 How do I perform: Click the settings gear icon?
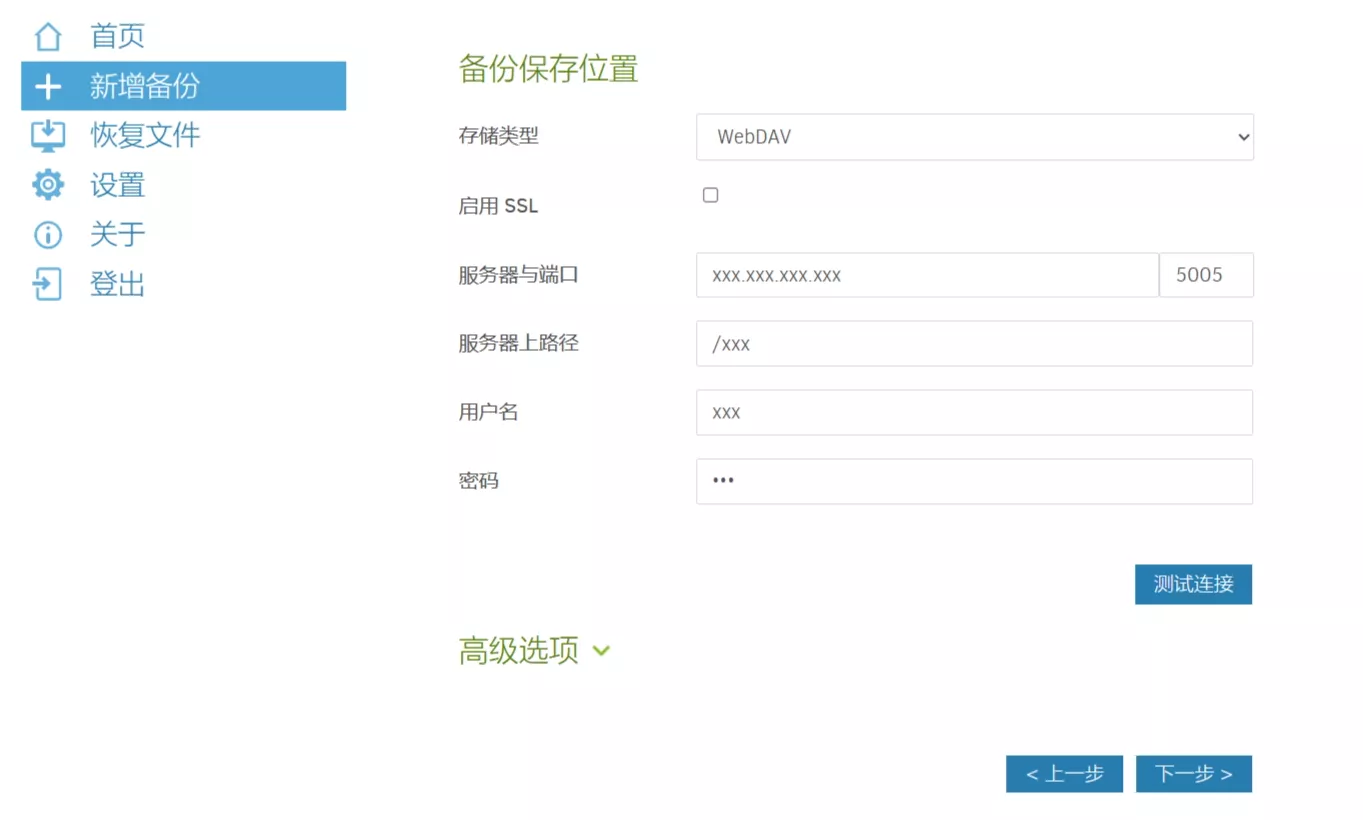pyautogui.click(x=48, y=185)
